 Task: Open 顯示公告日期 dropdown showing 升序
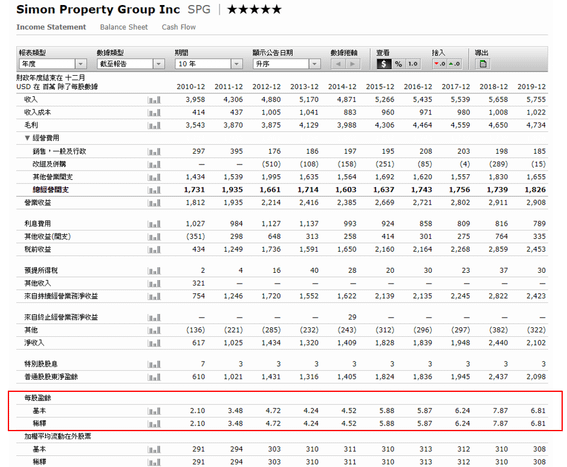(x=286, y=64)
